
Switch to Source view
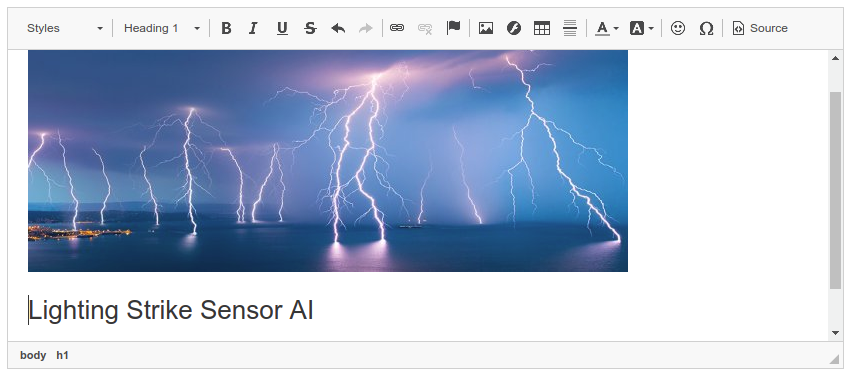pos(760,28)
